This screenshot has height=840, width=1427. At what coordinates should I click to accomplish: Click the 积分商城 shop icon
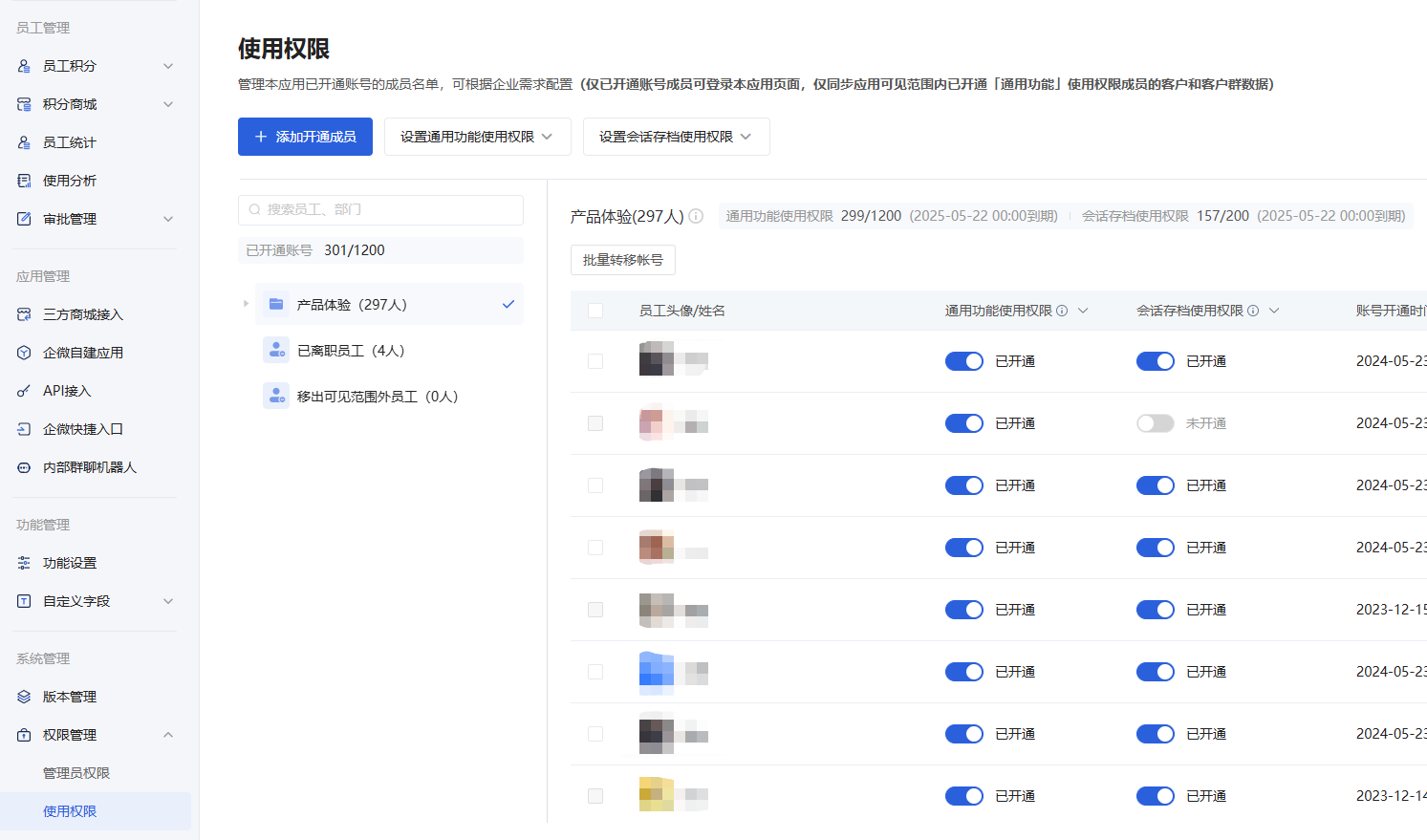pos(24,104)
